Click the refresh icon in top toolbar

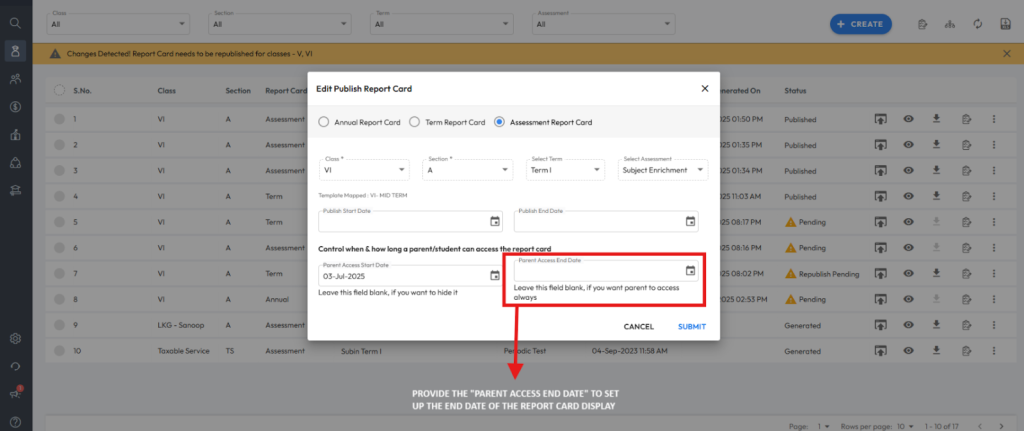point(976,24)
